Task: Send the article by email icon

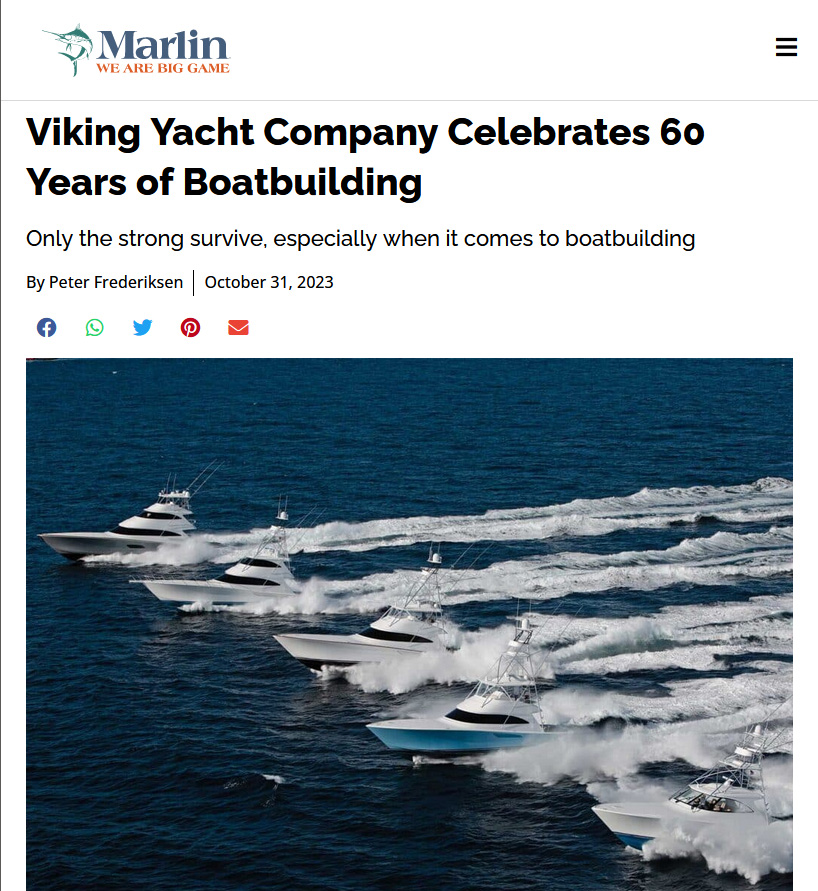Action: tap(239, 328)
